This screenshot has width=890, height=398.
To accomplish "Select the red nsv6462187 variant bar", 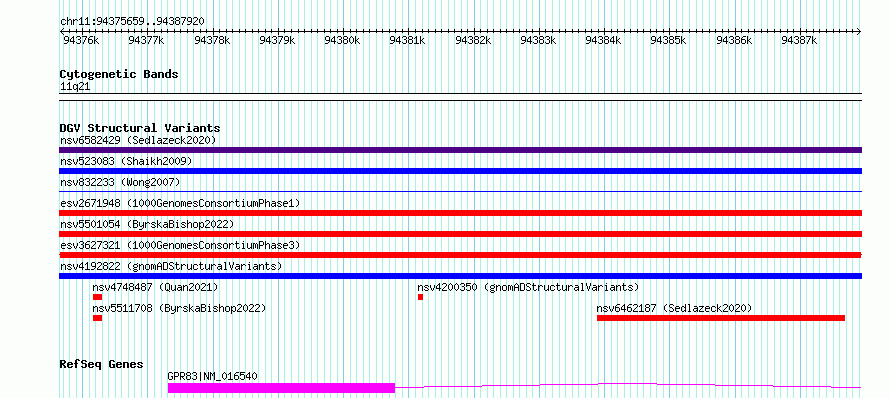I will 721,318.
